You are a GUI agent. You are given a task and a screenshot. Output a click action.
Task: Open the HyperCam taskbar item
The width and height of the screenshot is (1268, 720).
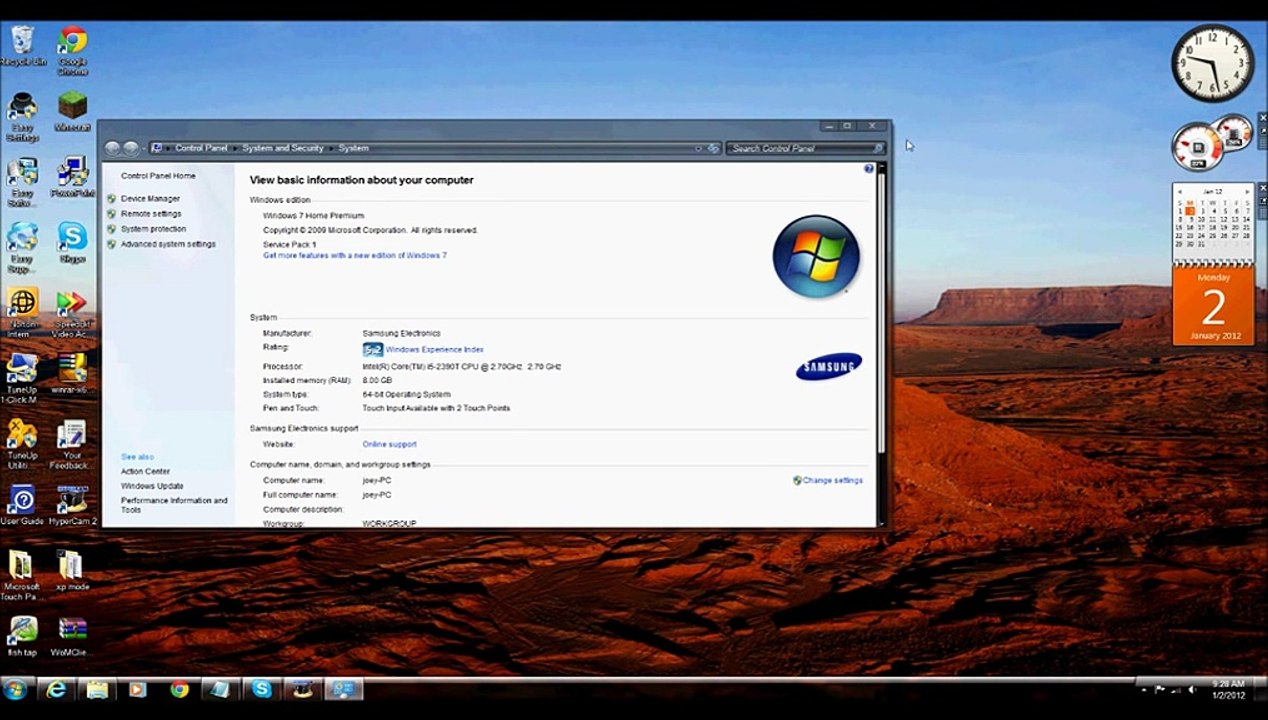[x=301, y=689]
